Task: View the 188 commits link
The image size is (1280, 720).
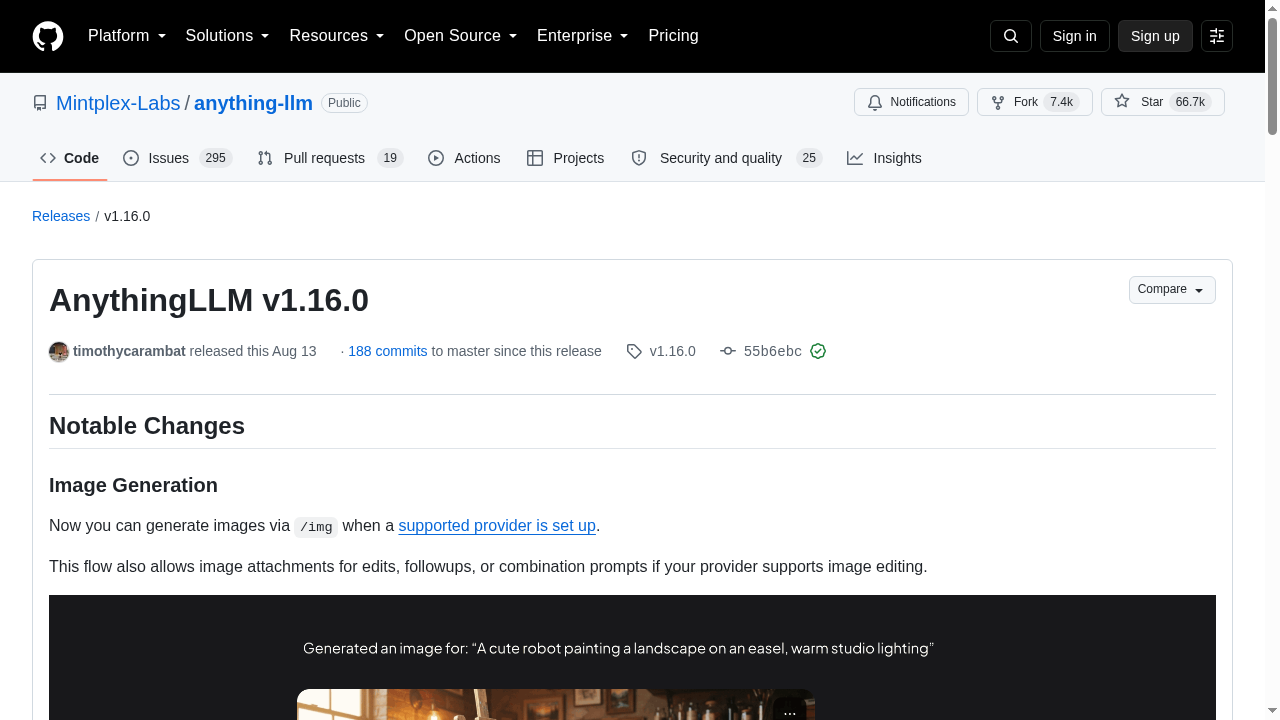Action: 388,351
